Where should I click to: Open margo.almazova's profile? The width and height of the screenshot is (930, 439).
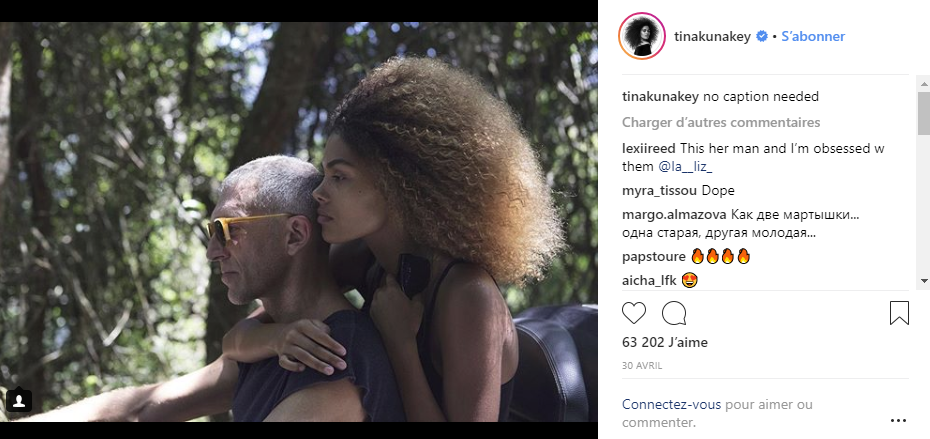pyautogui.click(x=674, y=215)
